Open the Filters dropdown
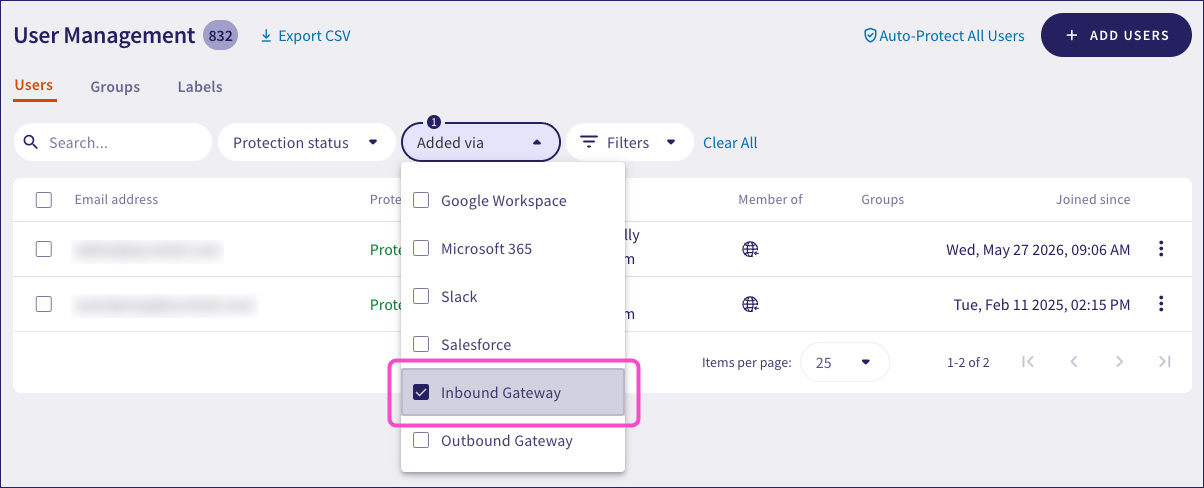The width and height of the screenshot is (1204, 488). [630, 142]
